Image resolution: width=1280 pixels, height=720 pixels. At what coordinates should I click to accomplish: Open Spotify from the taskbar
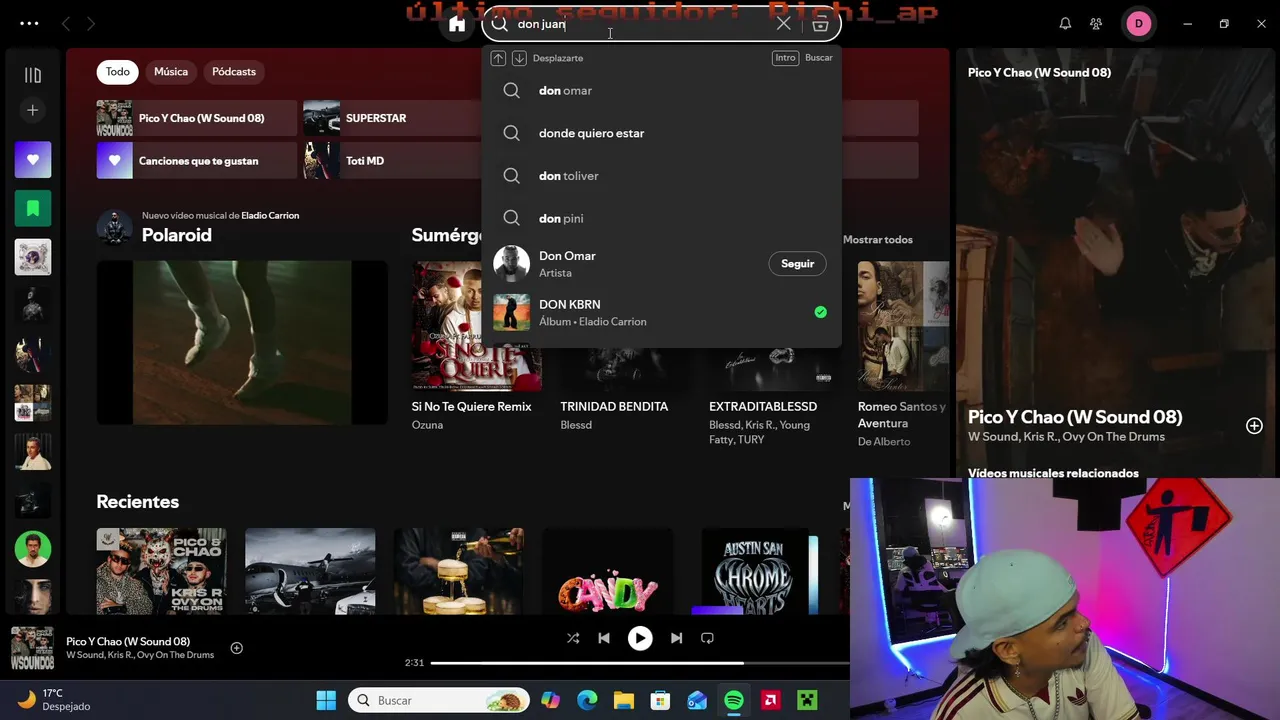[734, 700]
